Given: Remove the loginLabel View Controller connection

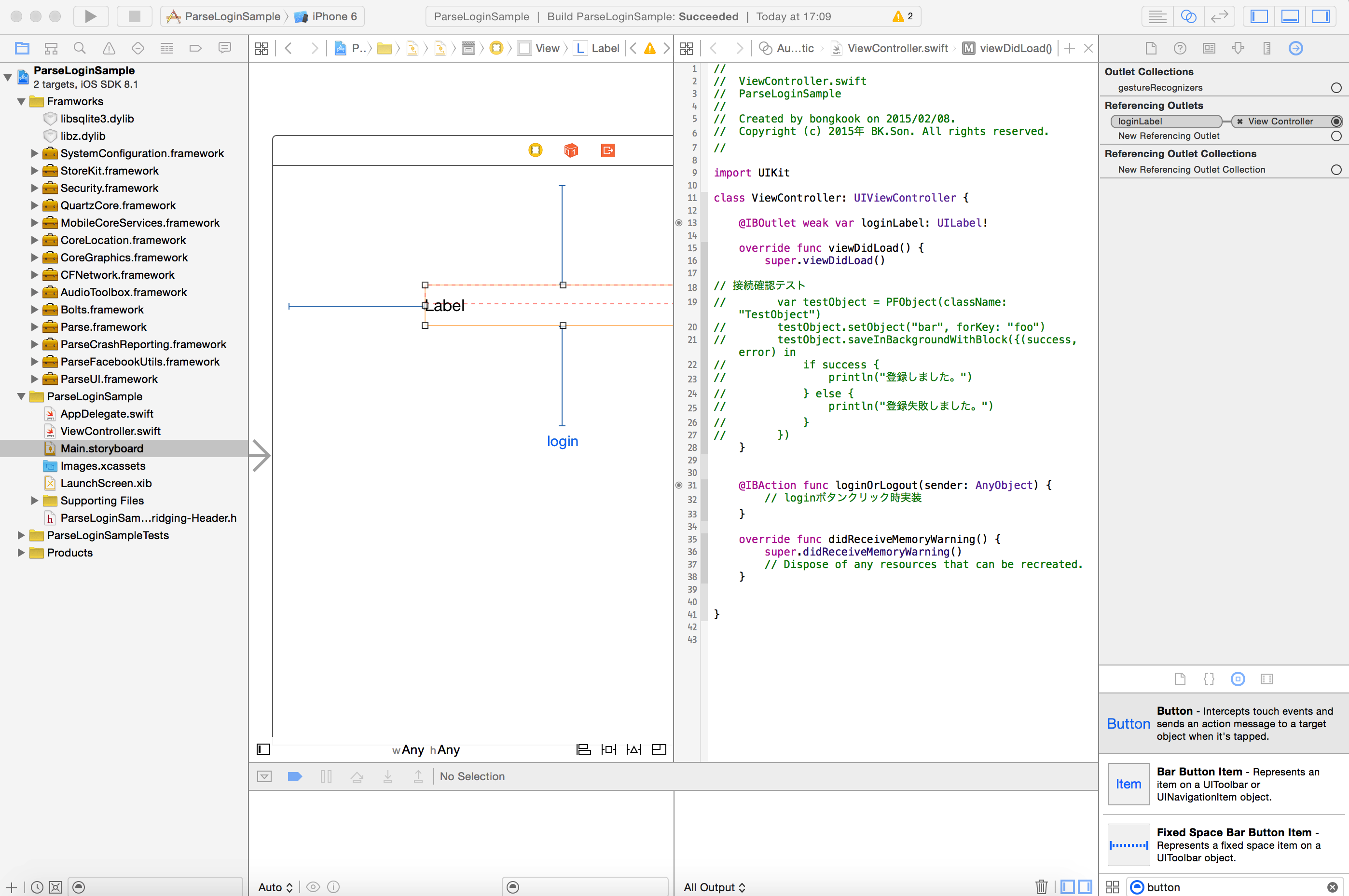Looking at the screenshot, I should pyautogui.click(x=1239, y=121).
